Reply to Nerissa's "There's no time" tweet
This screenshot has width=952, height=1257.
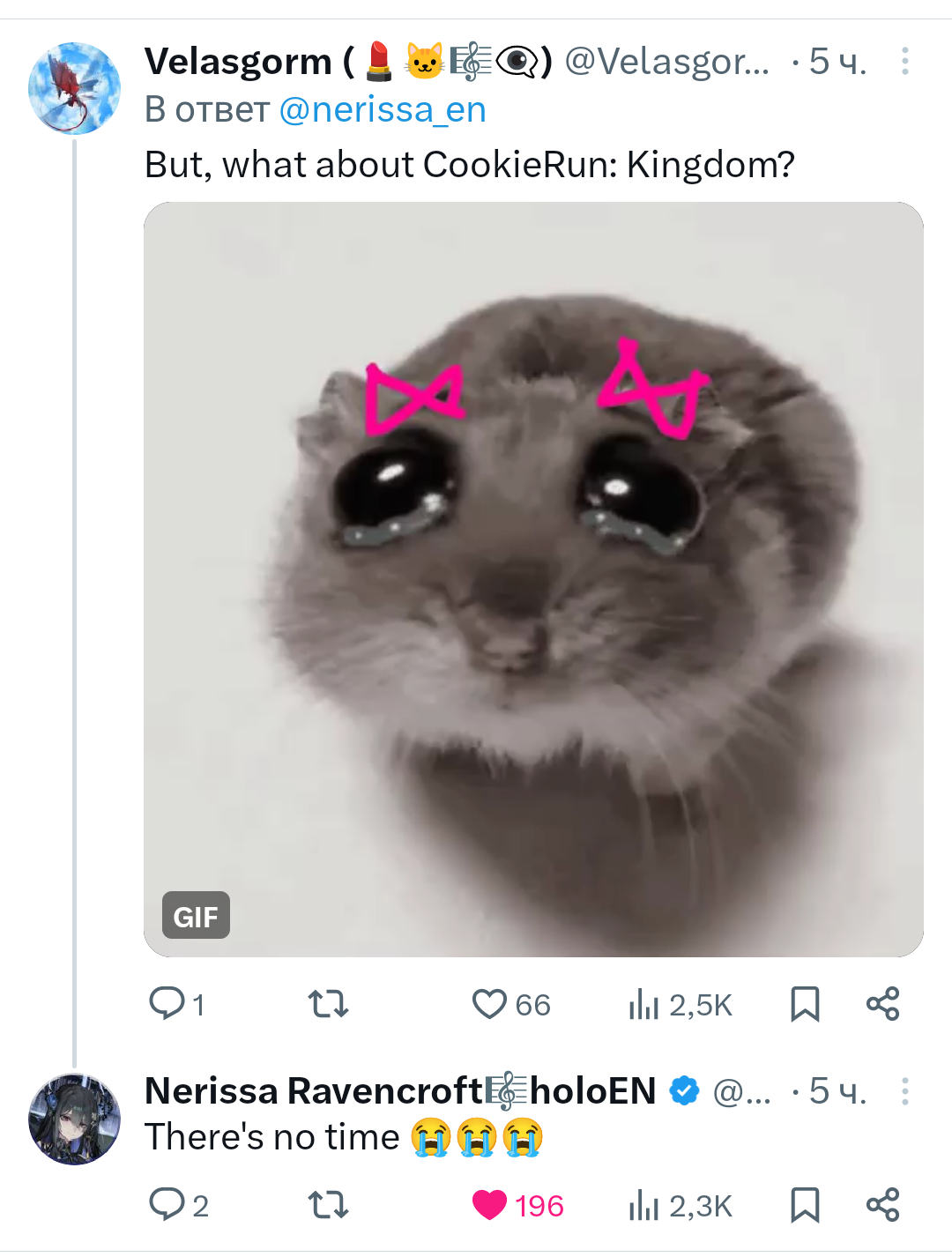point(167,1204)
